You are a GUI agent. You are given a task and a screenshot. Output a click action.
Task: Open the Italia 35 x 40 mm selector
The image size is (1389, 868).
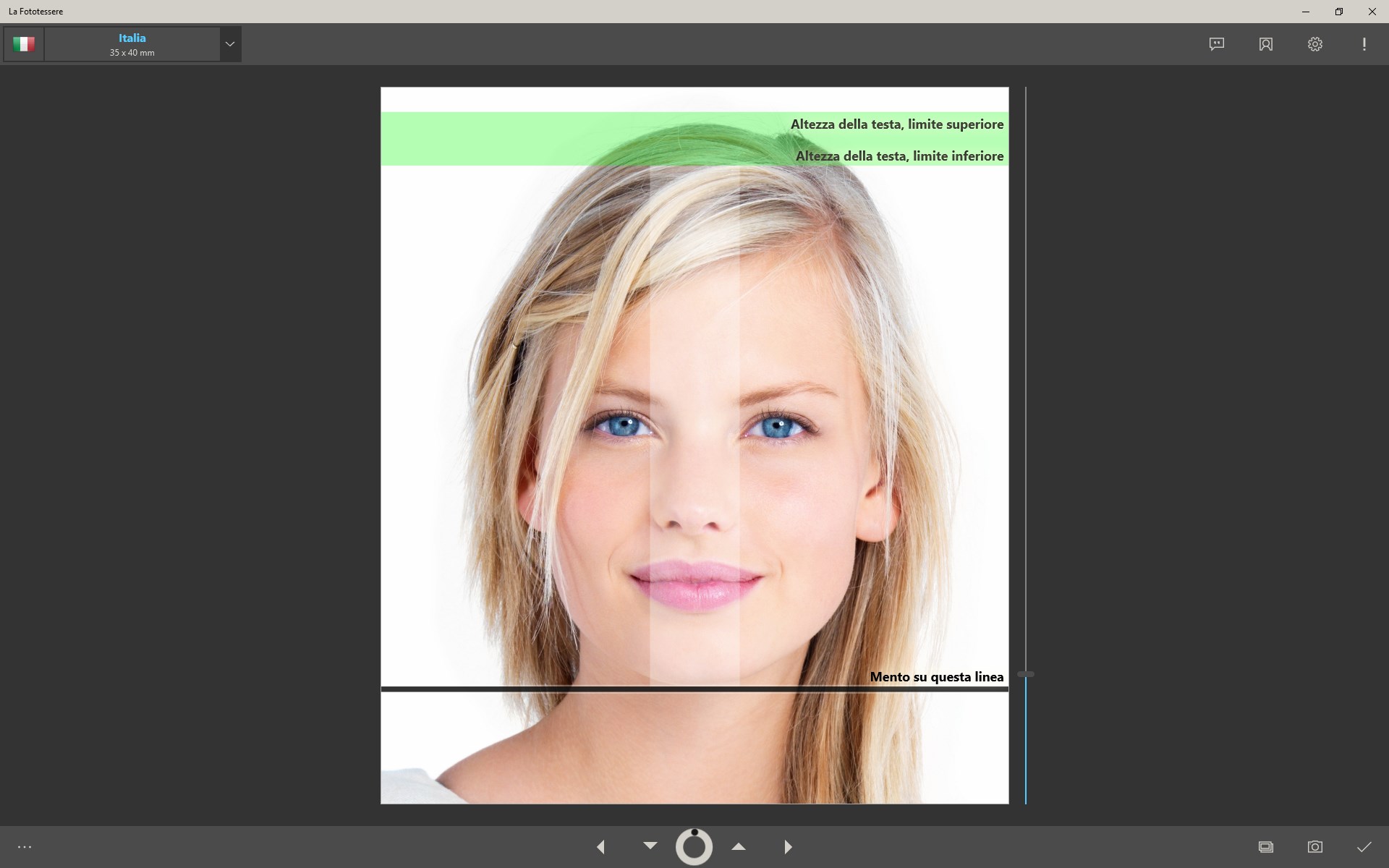pos(132,44)
